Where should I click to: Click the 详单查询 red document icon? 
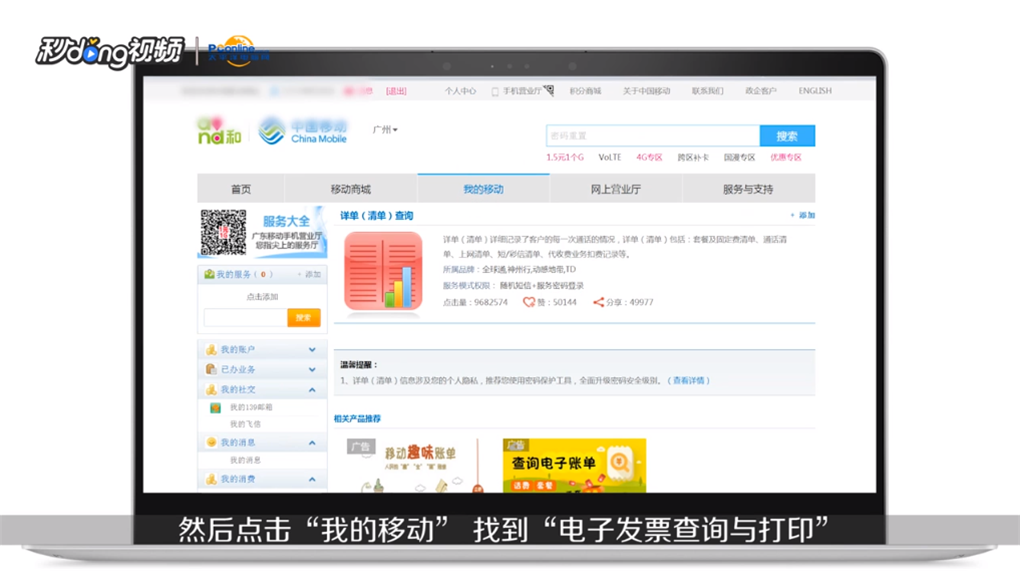383,271
